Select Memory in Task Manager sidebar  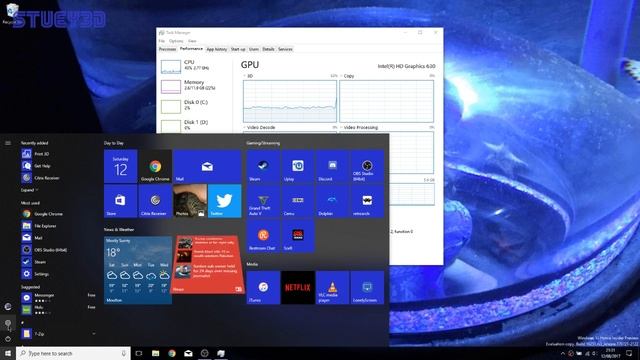[194, 86]
